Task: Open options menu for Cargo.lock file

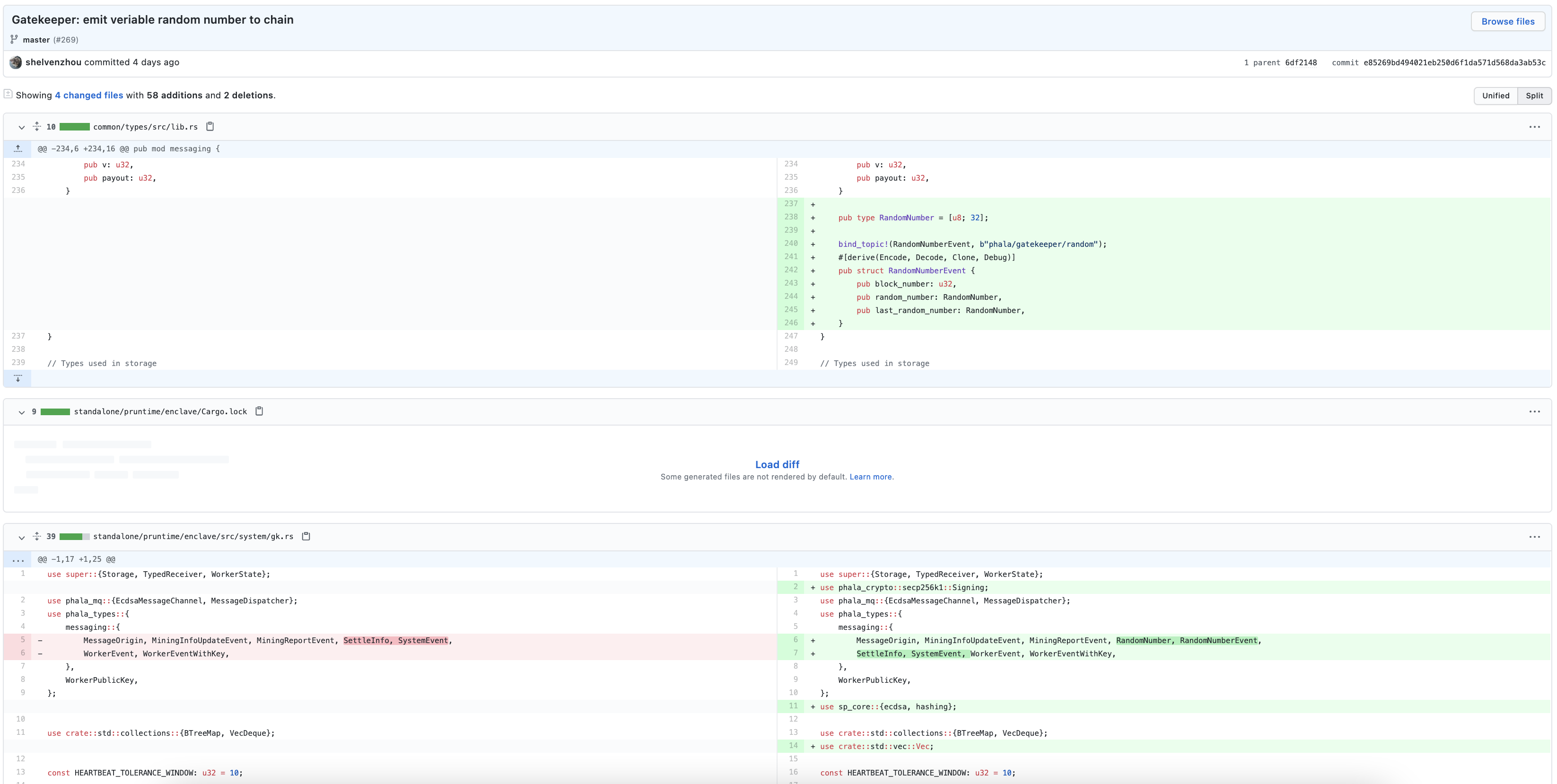Action: click(1534, 412)
